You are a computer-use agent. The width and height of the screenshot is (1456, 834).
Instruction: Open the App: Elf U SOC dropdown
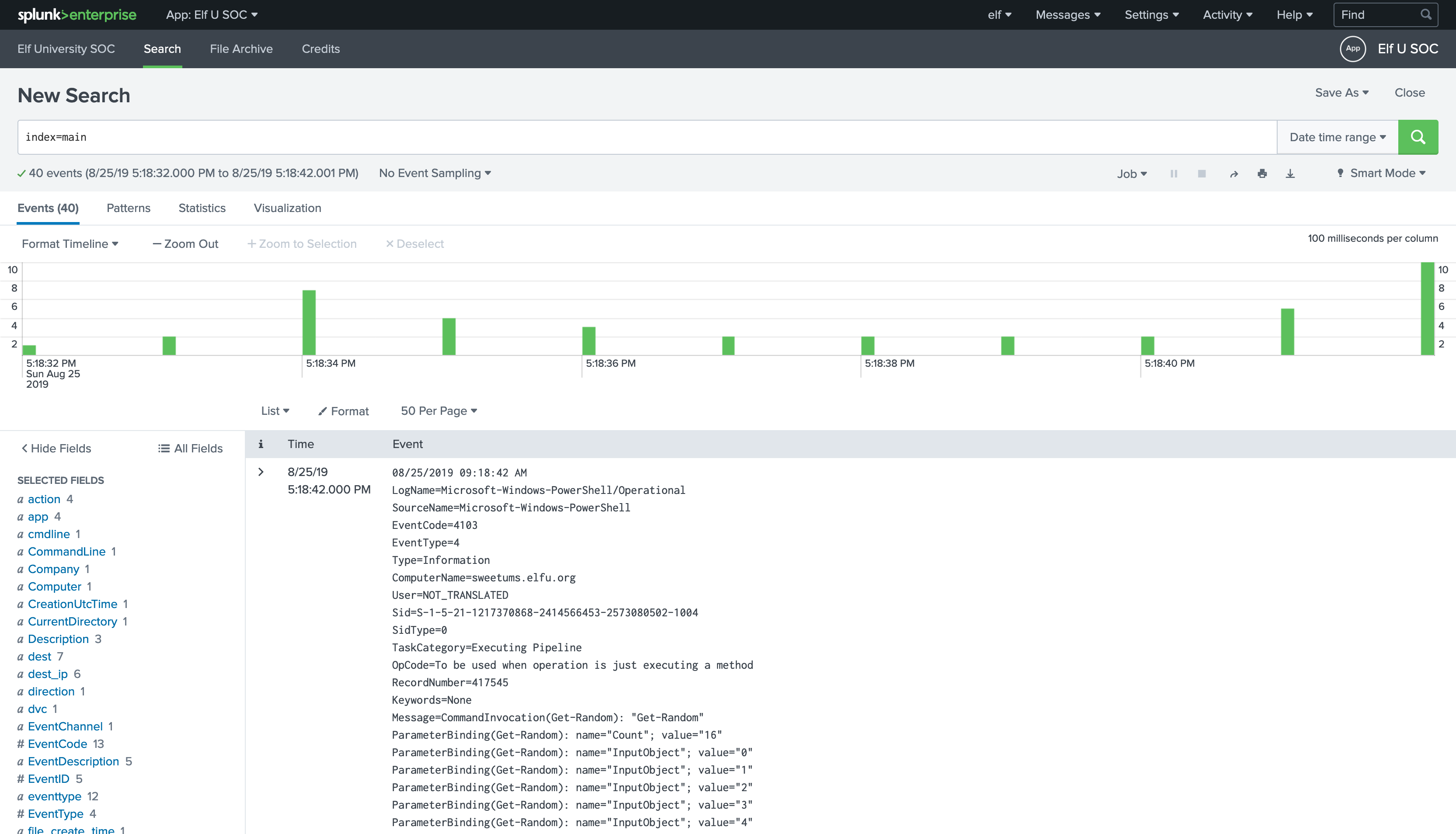click(211, 15)
